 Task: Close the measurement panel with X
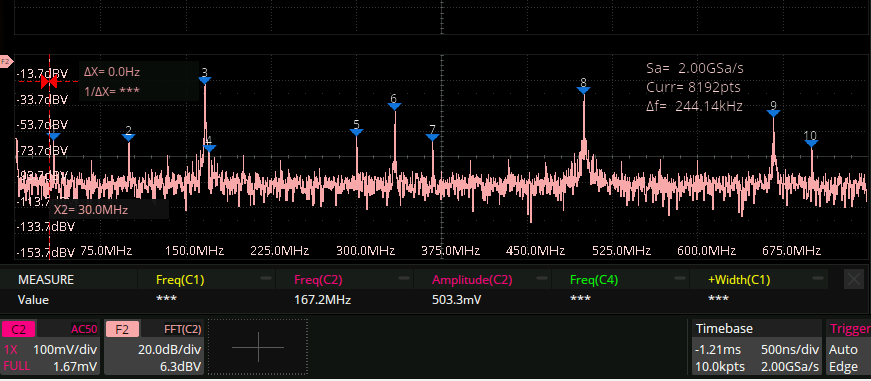click(x=853, y=279)
